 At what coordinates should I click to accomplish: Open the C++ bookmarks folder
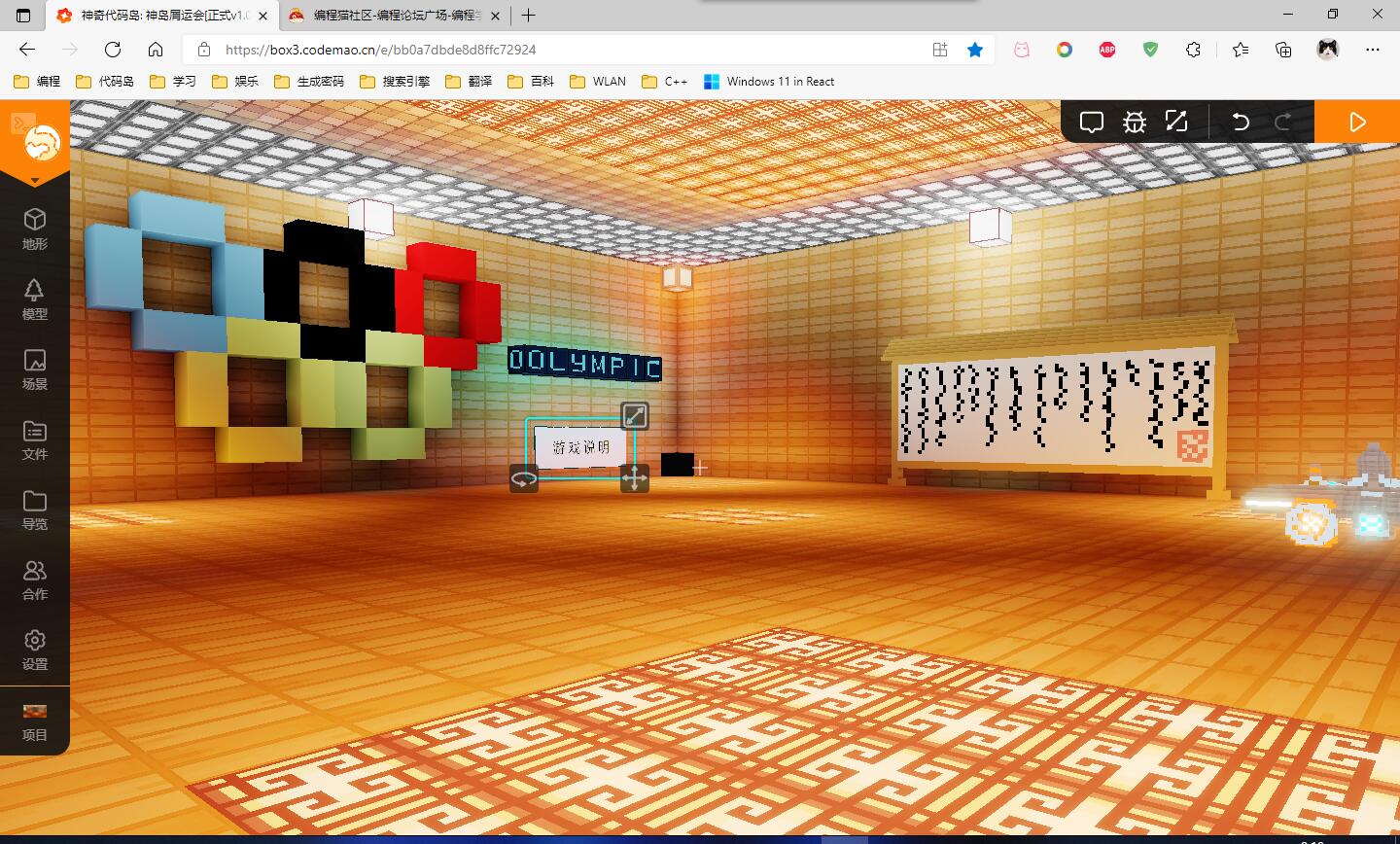(665, 82)
